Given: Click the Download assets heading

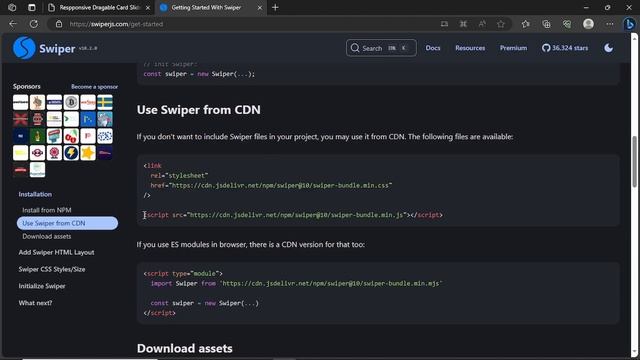Looking at the screenshot, I should (x=184, y=349).
